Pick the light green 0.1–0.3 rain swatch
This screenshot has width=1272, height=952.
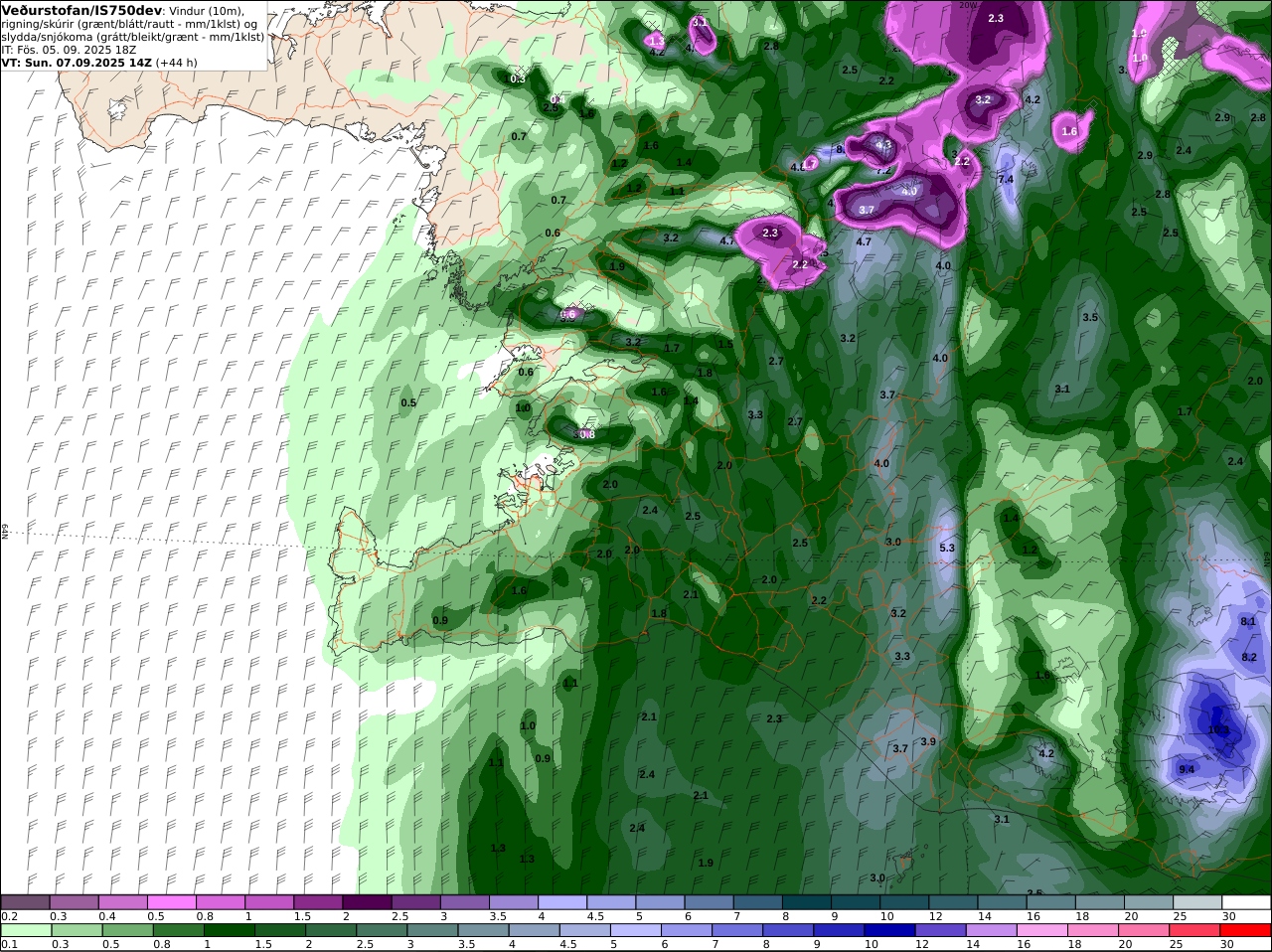click(25, 932)
